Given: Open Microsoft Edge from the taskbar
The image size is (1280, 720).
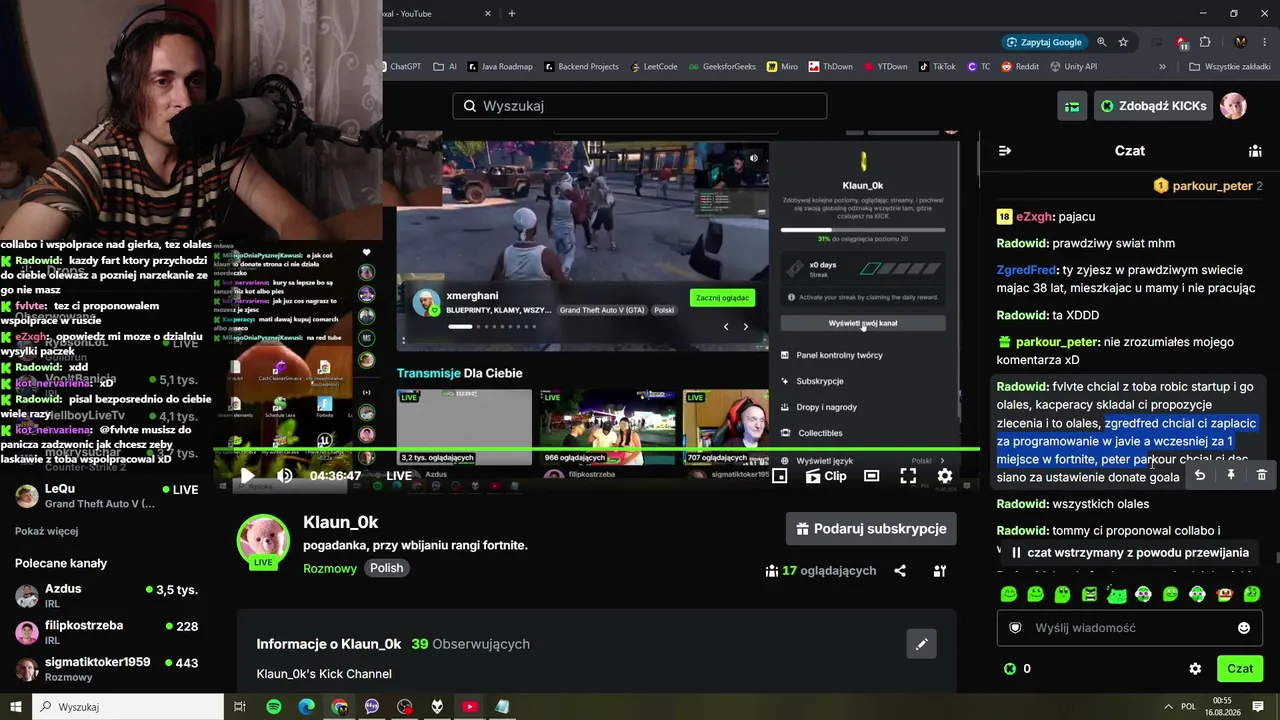Looking at the screenshot, I should coord(307,707).
